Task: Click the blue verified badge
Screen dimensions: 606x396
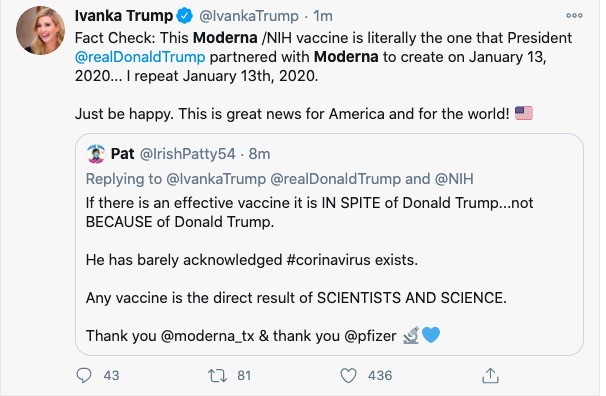Action: (185, 16)
